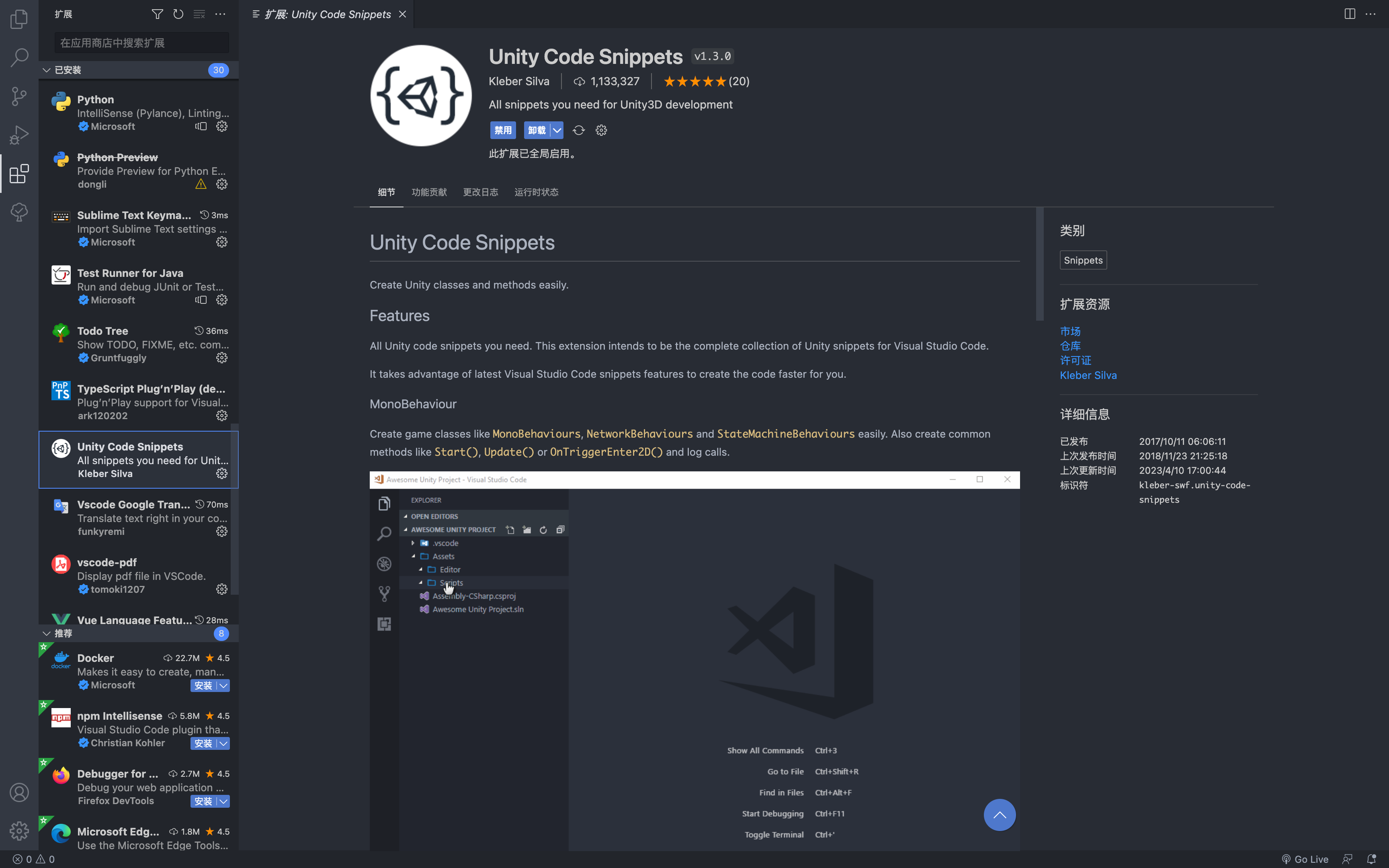Click the scroll-to-top round button
This screenshot has width=1389, height=868.
tap(999, 815)
